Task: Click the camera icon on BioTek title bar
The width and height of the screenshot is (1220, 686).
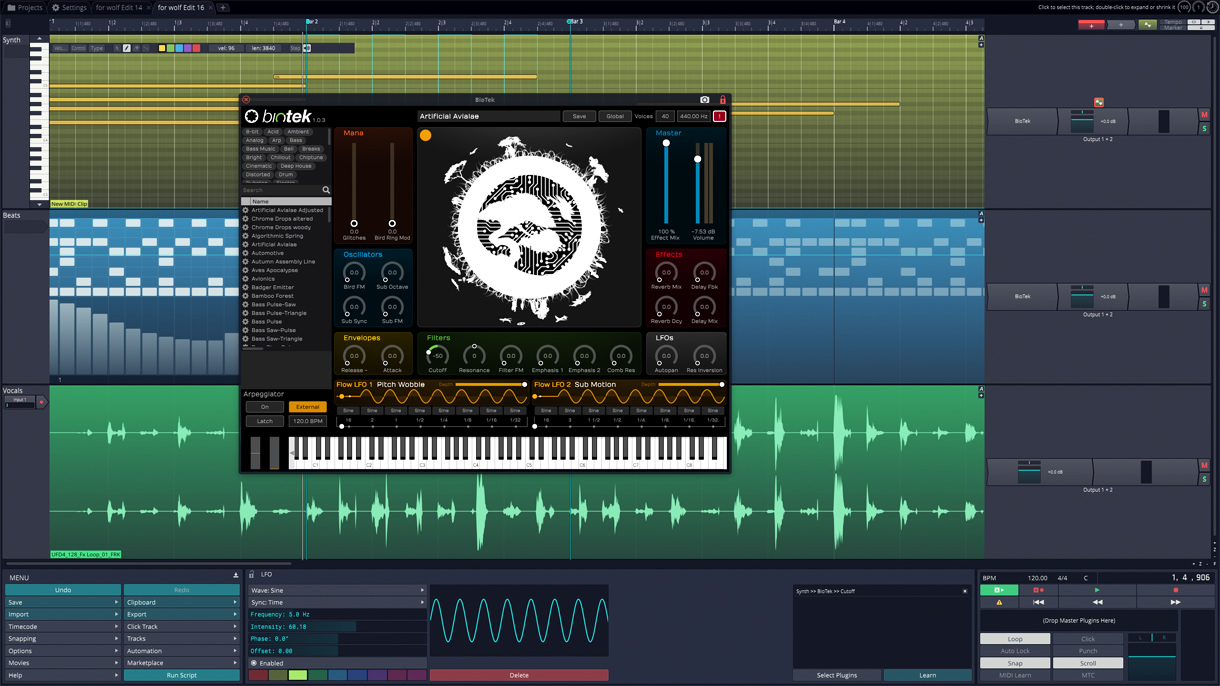Action: pyautogui.click(x=705, y=99)
